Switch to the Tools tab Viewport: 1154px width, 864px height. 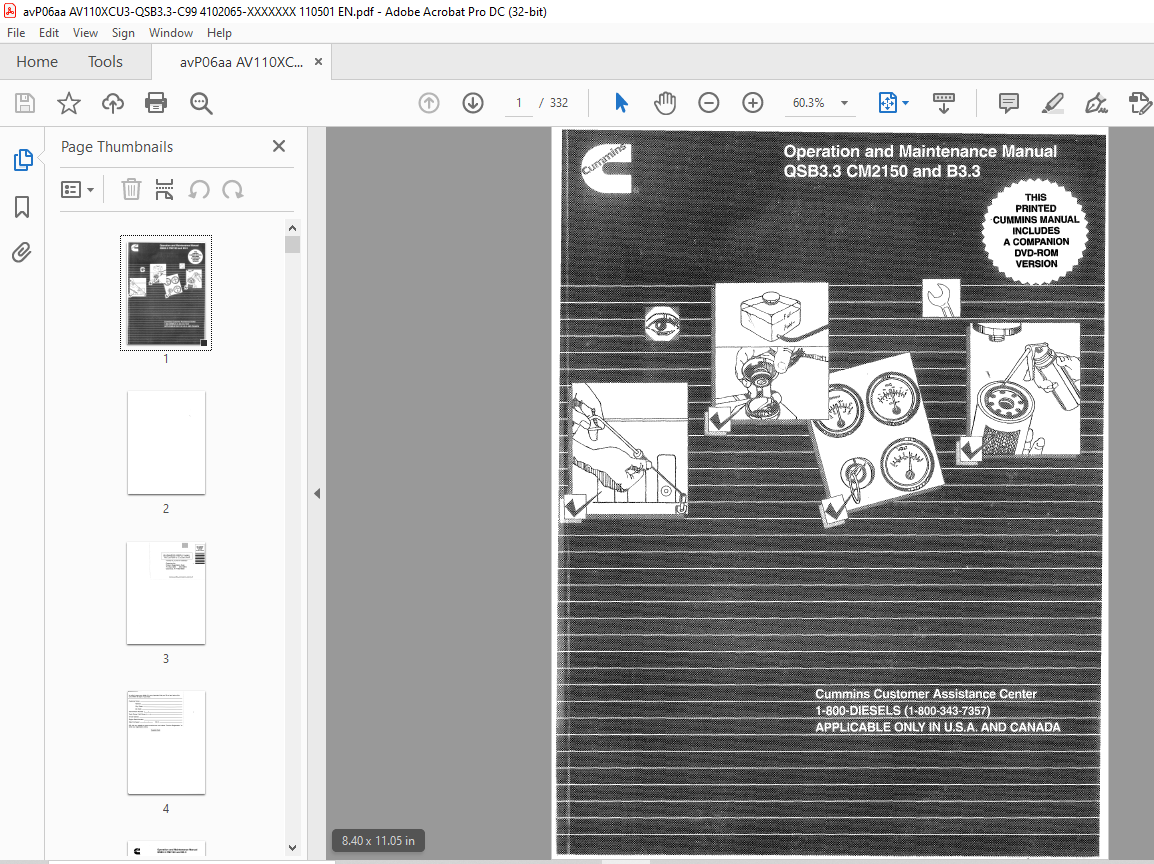pyautogui.click(x=105, y=62)
